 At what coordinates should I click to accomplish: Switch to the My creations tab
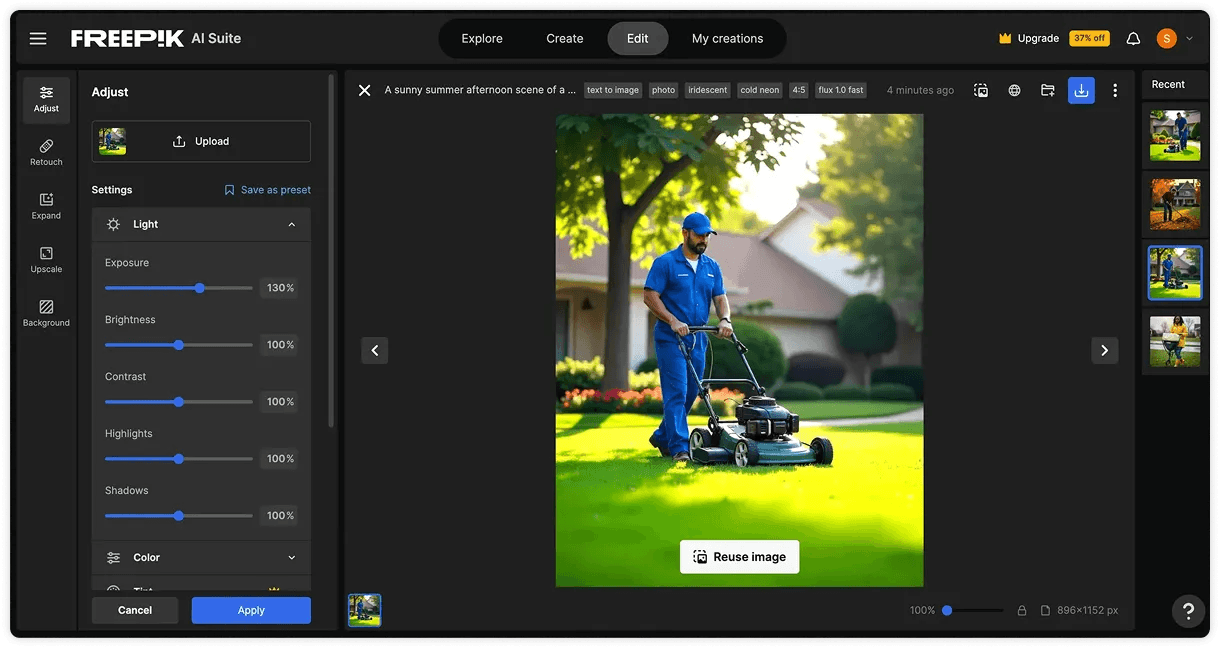coord(728,39)
